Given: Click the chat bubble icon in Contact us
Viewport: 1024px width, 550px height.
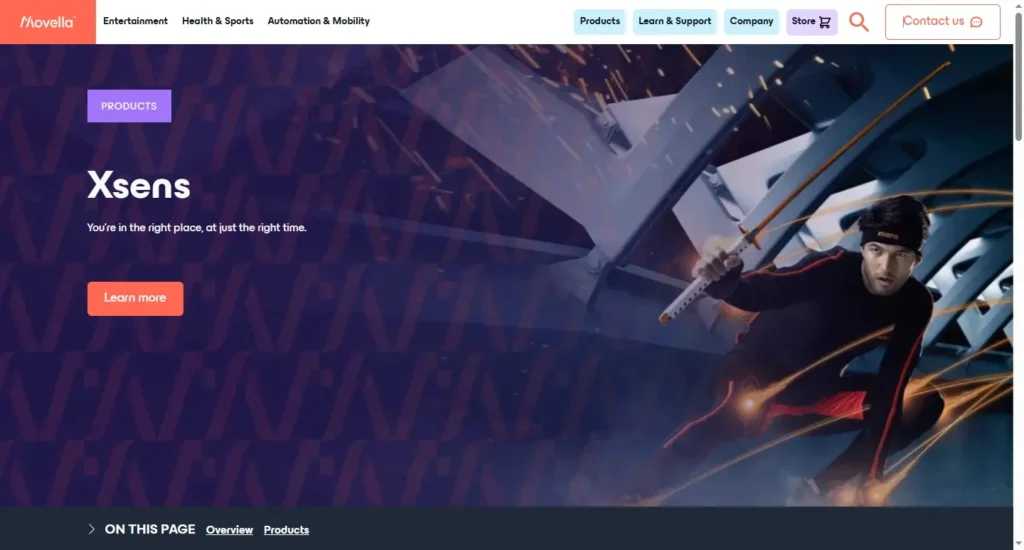Looking at the screenshot, I should pos(976,22).
